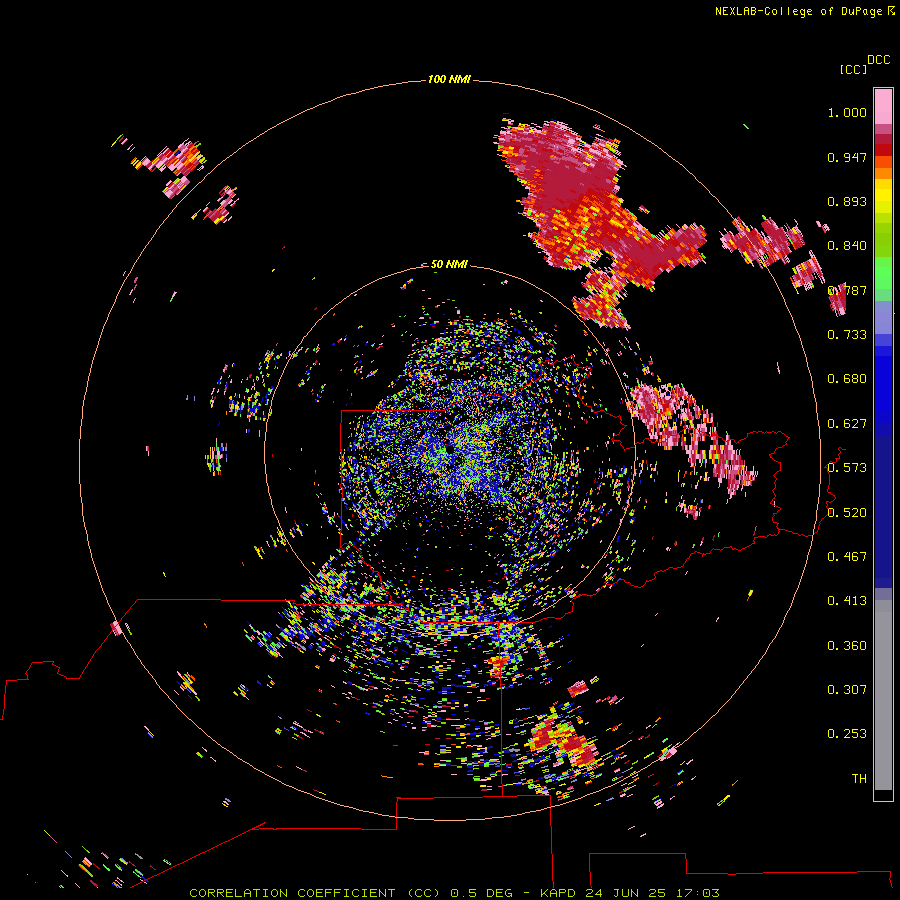Click the 24 JUN 25 date
This screenshot has width=900, height=900.
[x=625, y=893]
